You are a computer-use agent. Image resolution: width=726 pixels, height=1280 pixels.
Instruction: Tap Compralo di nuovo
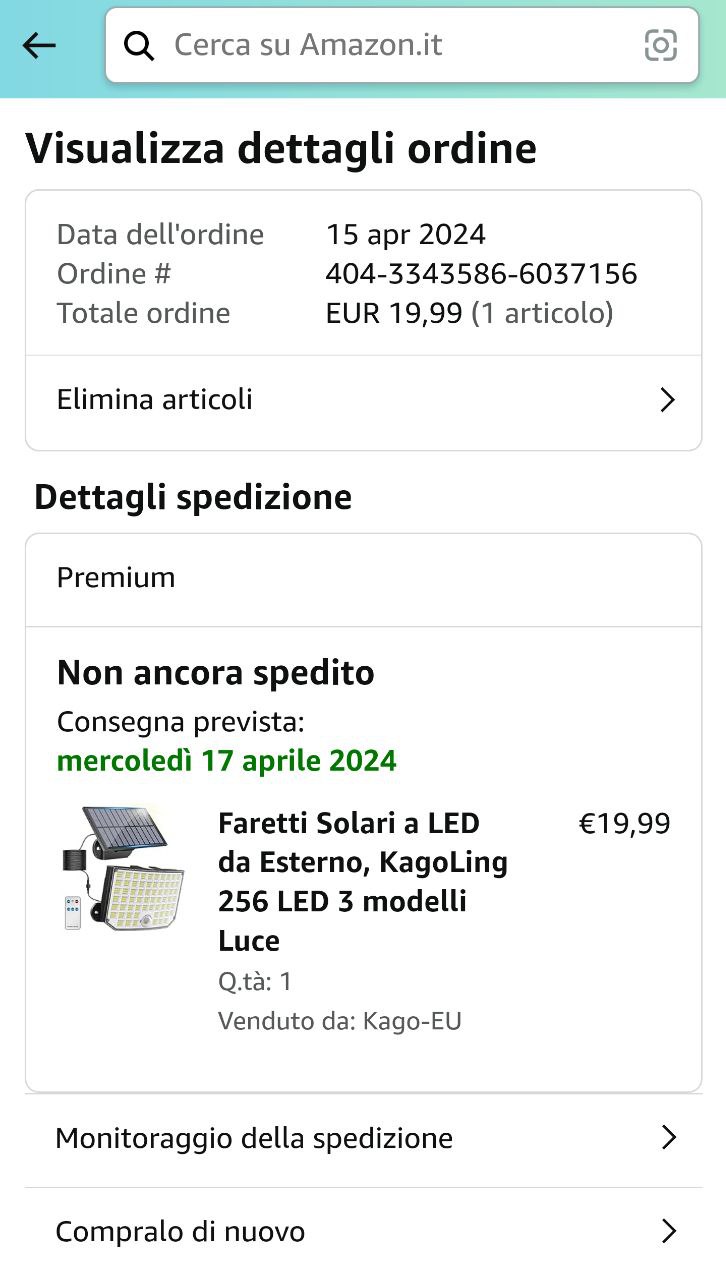point(180,1232)
